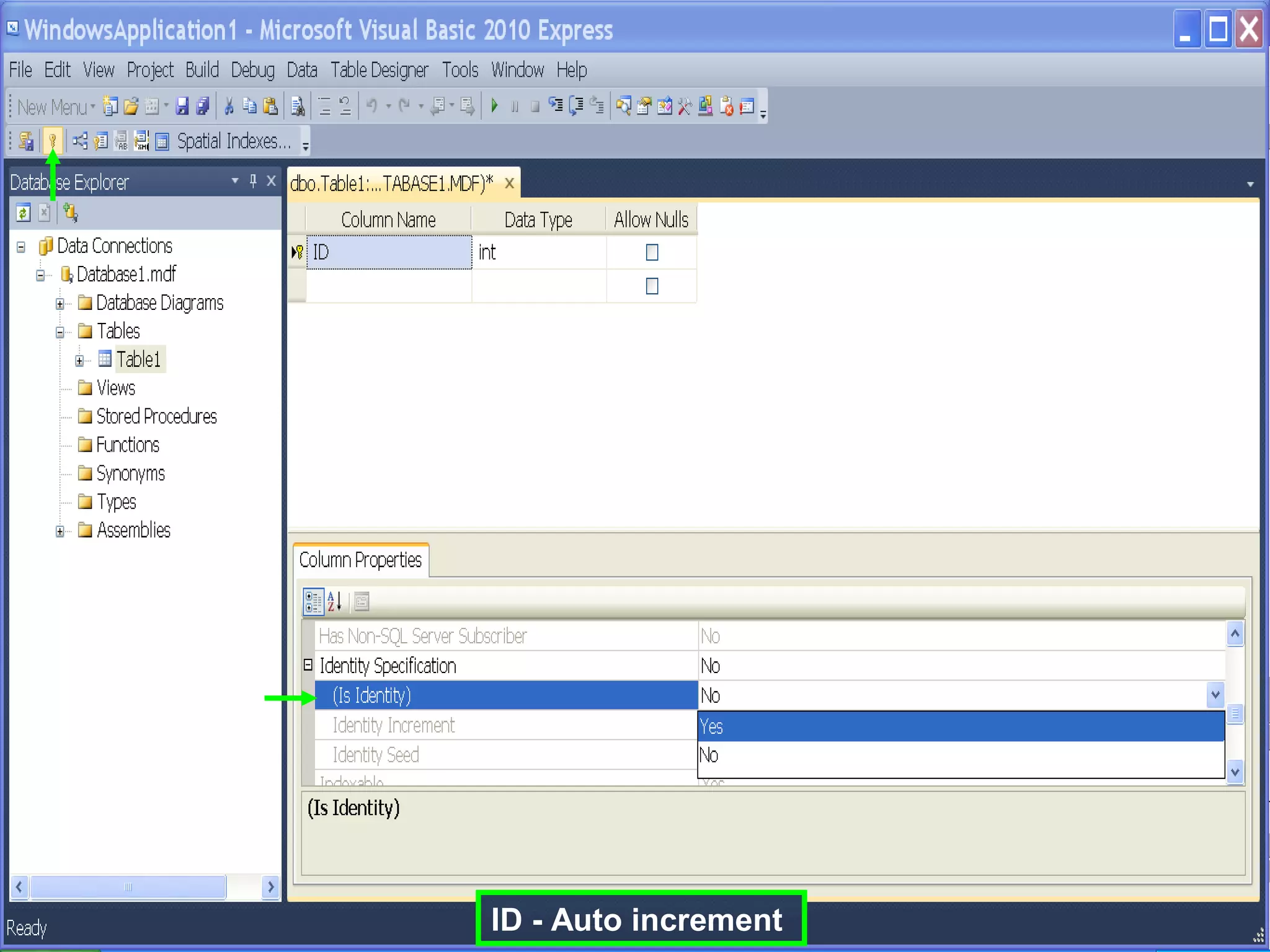Click the Start Debugging green arrow

click(494, 106)
